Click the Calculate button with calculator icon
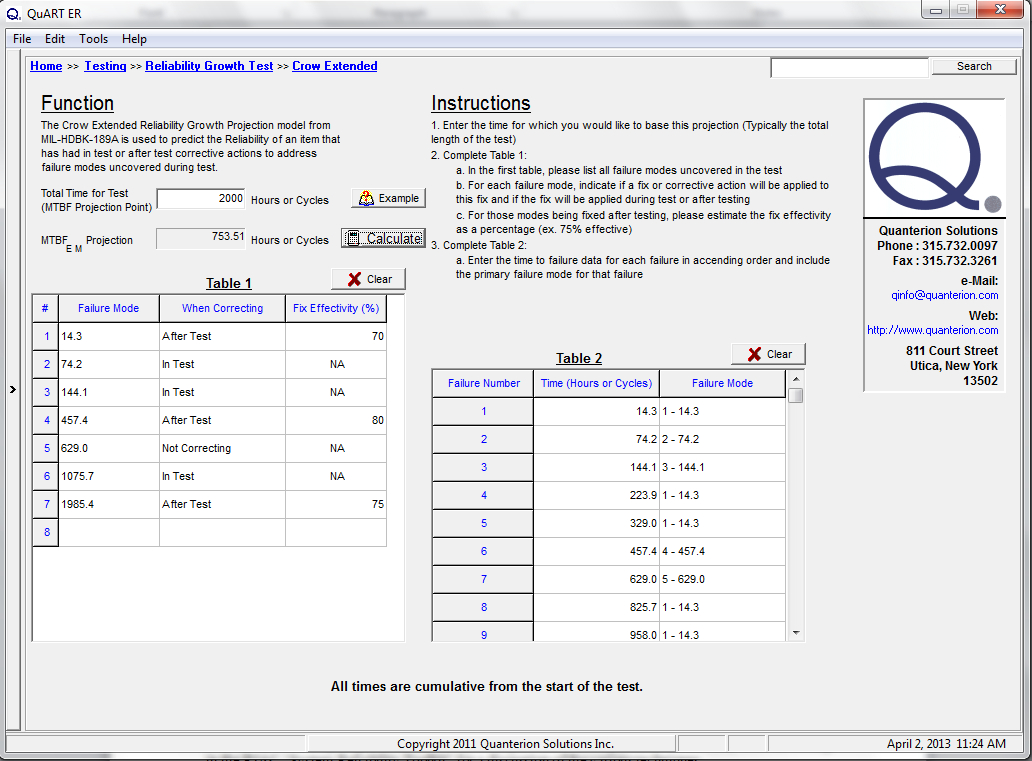1032x761 pixels. (x=384, y=238)
